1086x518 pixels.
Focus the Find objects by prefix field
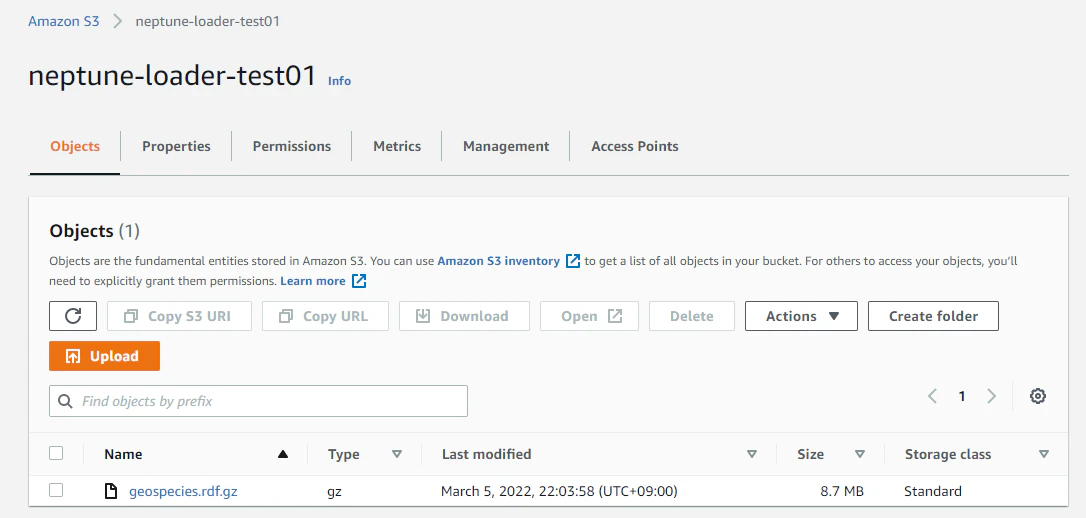click(x=258, y=401)
